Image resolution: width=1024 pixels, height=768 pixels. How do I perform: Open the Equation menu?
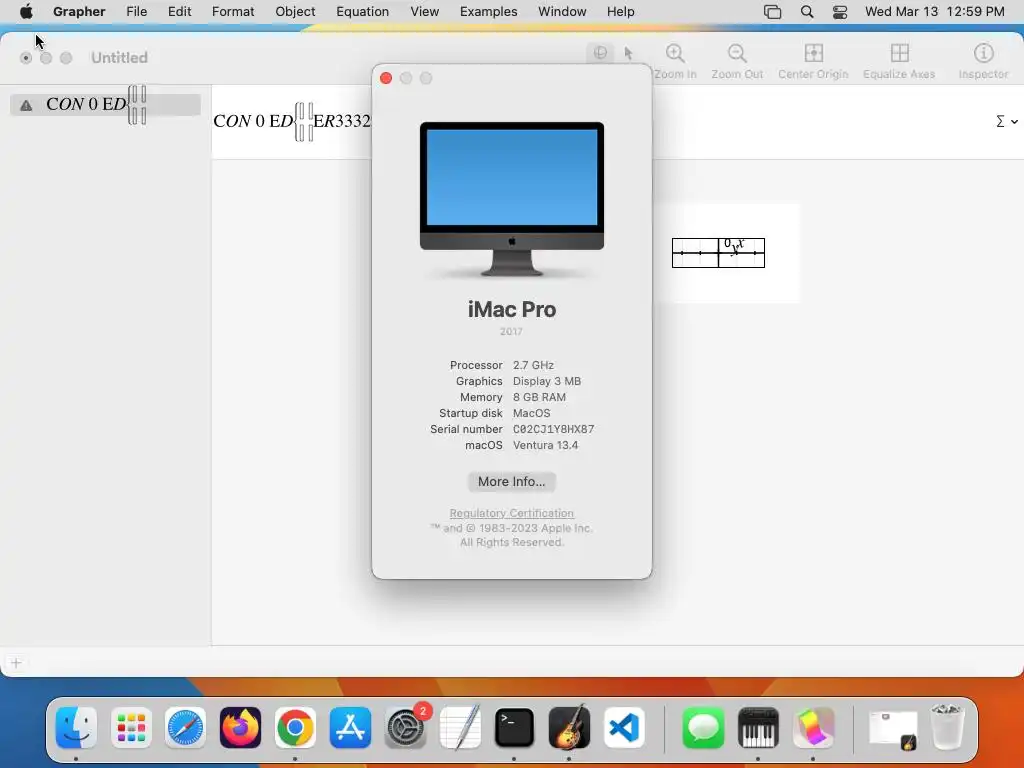(362, 12)
